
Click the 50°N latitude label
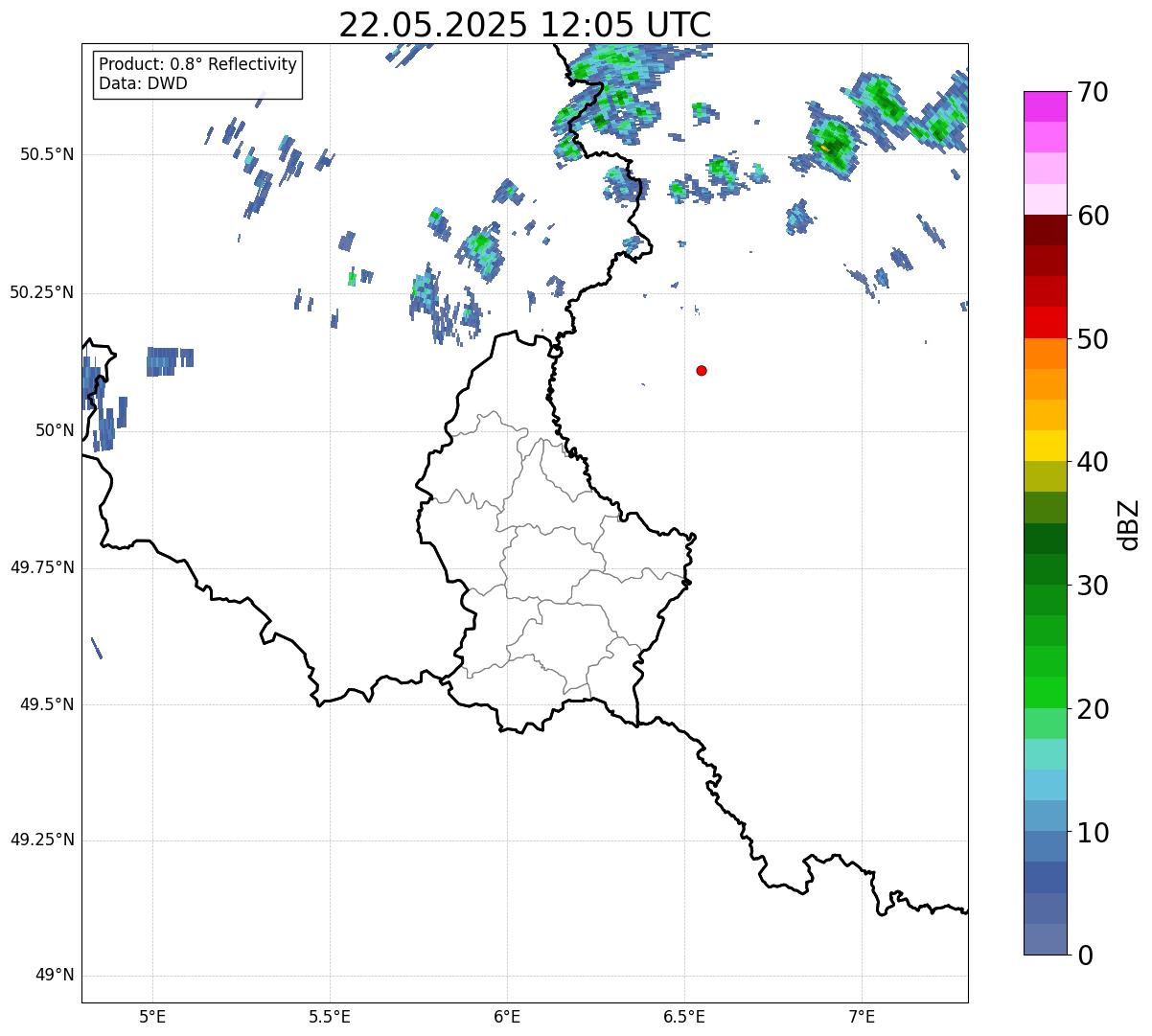coord(54,430)
